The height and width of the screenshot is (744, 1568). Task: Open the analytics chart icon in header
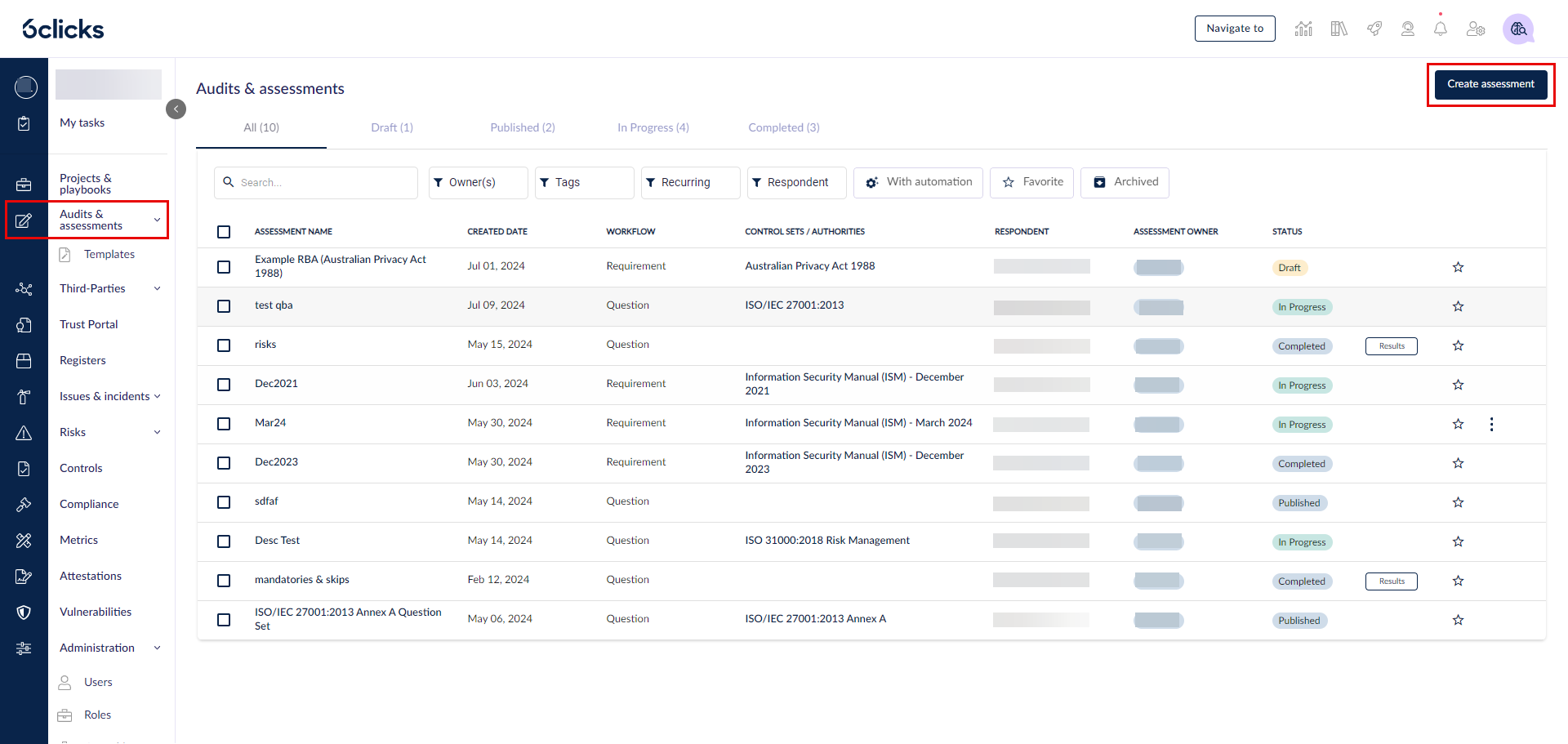(1303, 29)
